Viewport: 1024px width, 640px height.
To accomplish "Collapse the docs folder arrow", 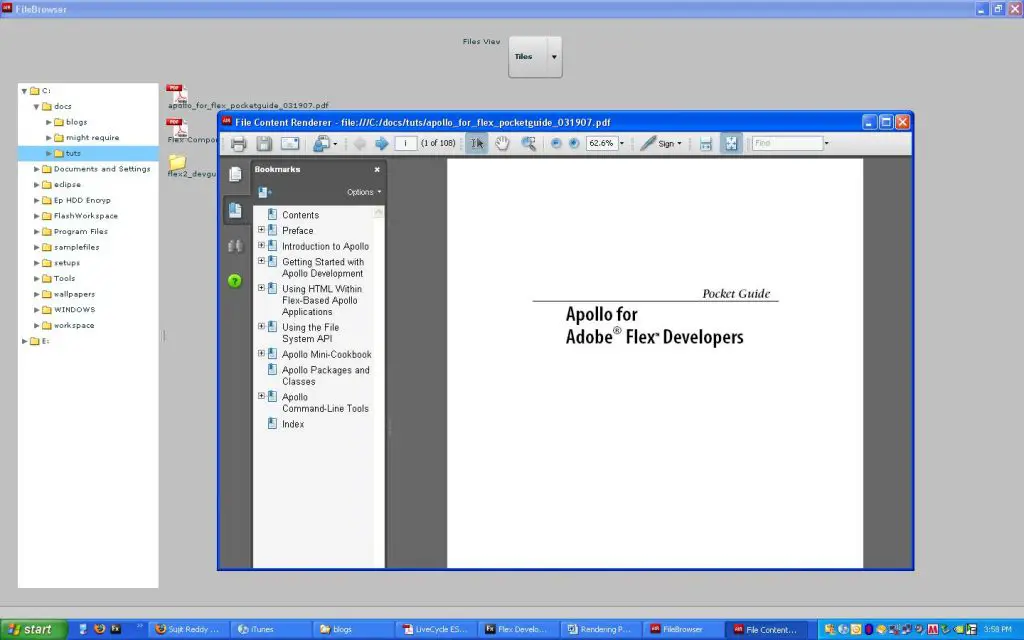I will (37, 106).
